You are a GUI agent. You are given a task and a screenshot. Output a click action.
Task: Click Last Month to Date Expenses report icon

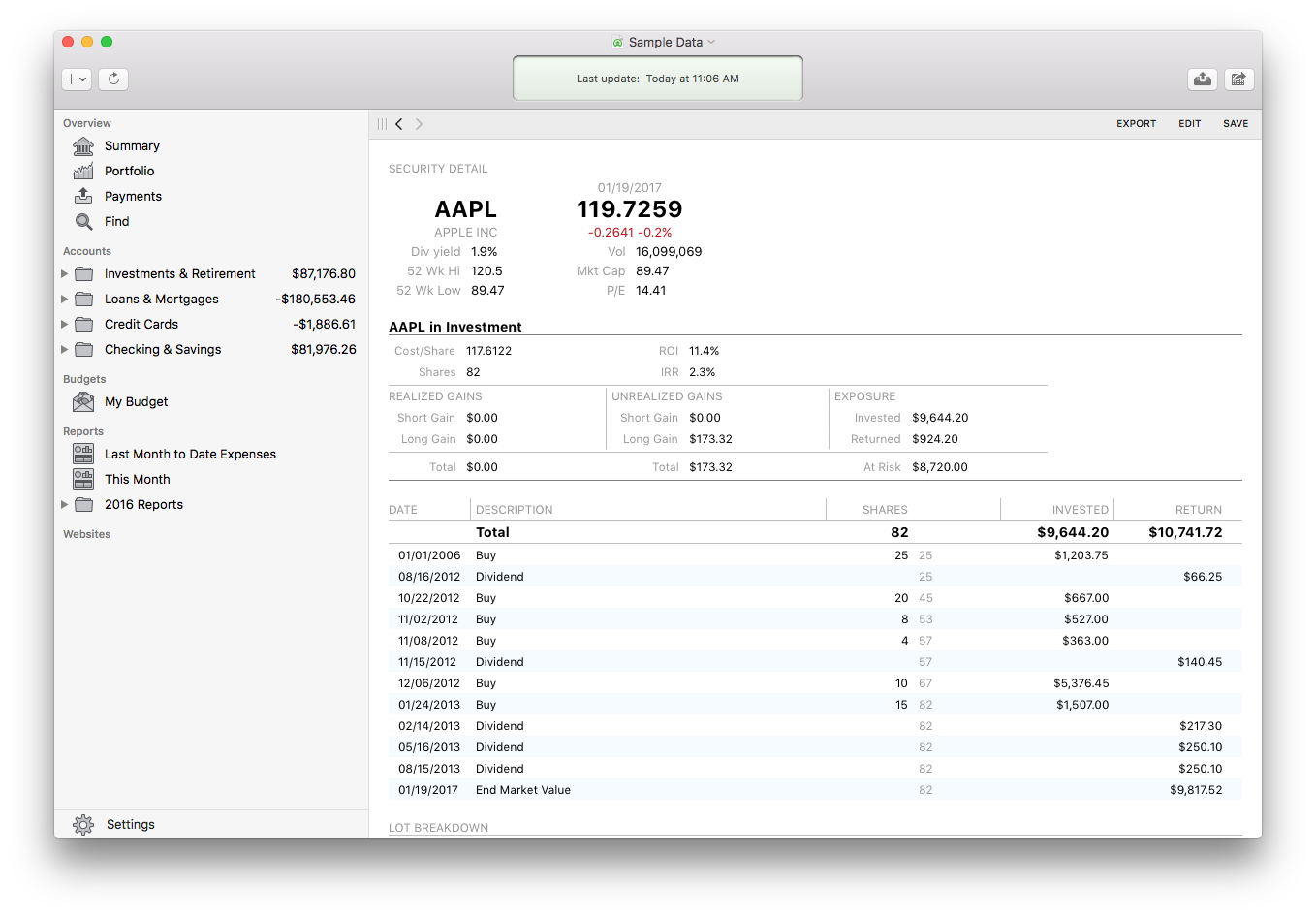click(84, 454)
